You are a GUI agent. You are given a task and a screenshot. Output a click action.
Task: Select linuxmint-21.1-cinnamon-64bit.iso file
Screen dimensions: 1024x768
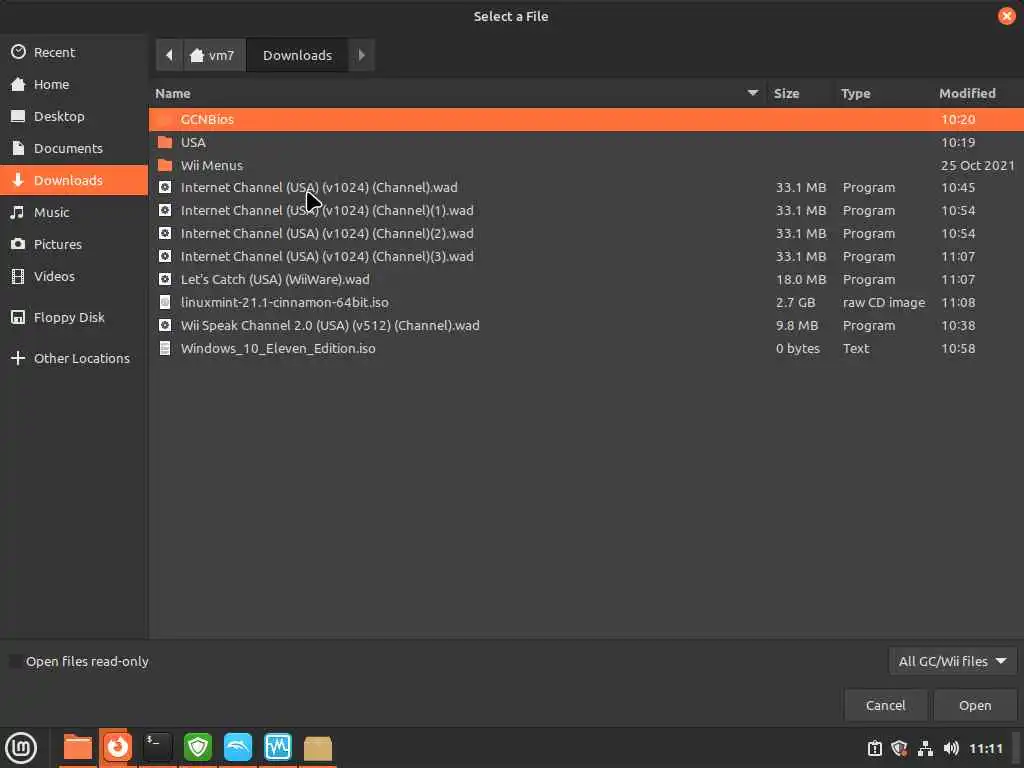[x=586, y=302]
